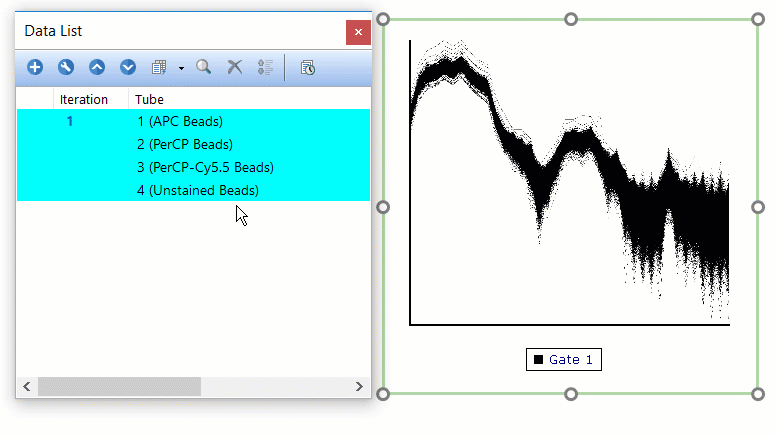Click the Iteration column header
776x436 pixels.
[84, 99]
